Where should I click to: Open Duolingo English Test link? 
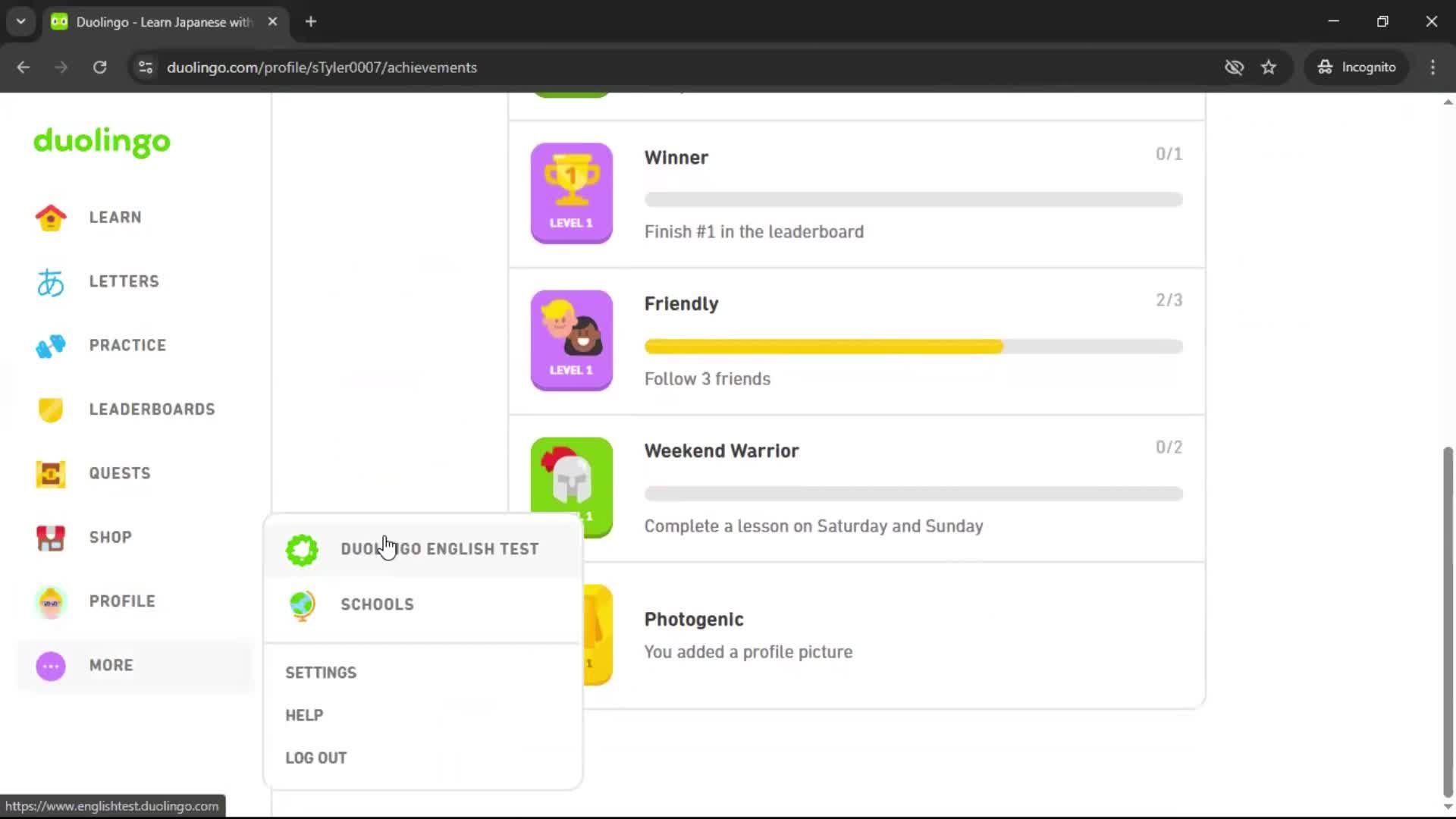coord(440,548)
